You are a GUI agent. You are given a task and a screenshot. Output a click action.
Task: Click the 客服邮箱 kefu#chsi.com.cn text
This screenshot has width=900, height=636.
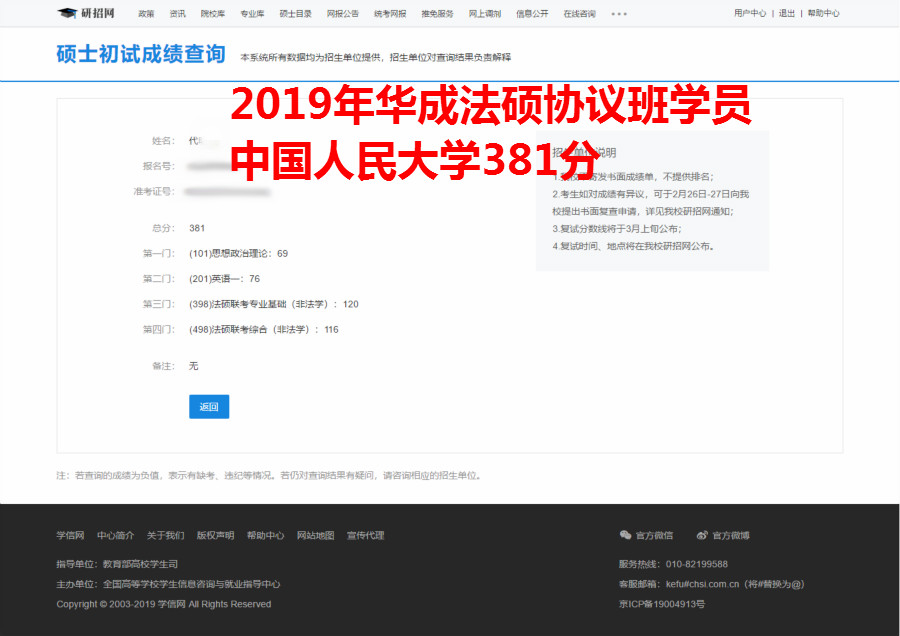click(x=712, y=584)
